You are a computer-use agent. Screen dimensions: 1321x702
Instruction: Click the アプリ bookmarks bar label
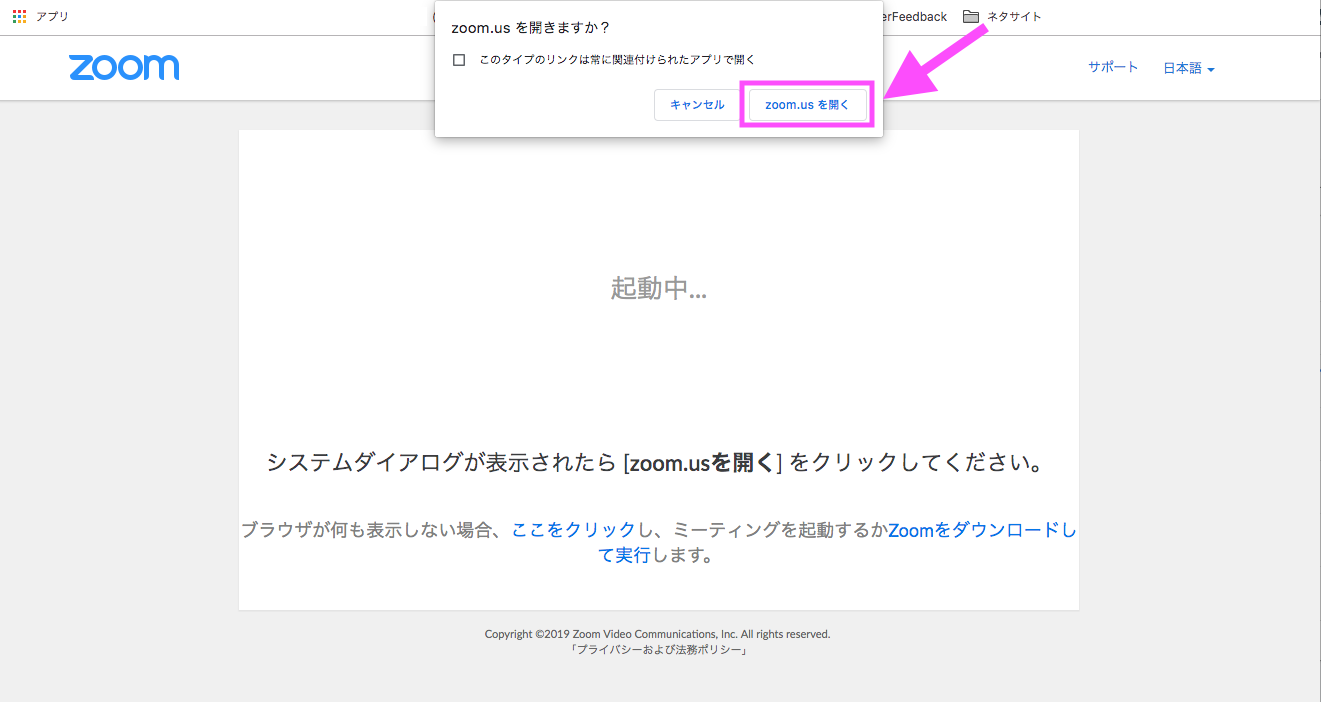[52, 16]
